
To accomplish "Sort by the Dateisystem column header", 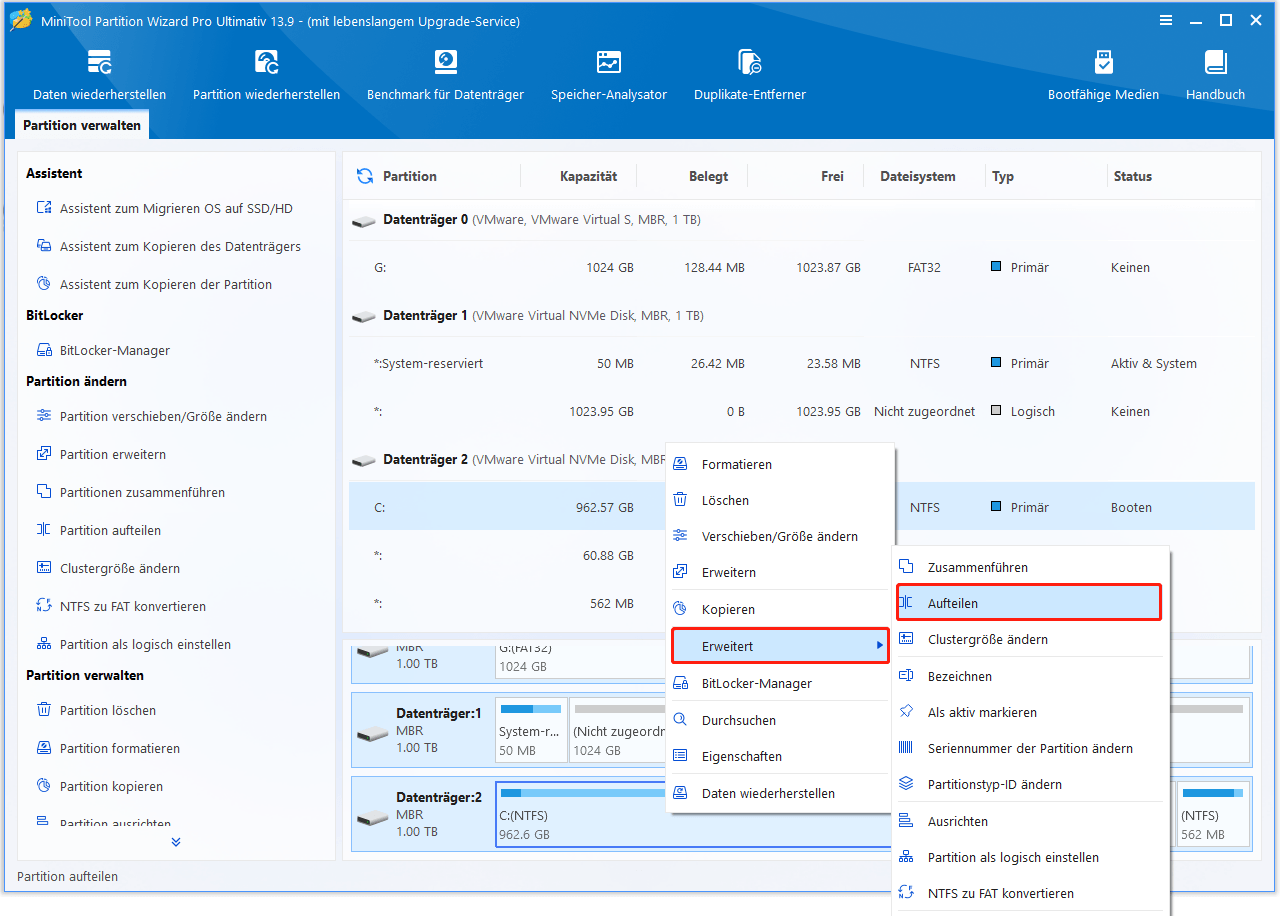I will coord(917,176).
